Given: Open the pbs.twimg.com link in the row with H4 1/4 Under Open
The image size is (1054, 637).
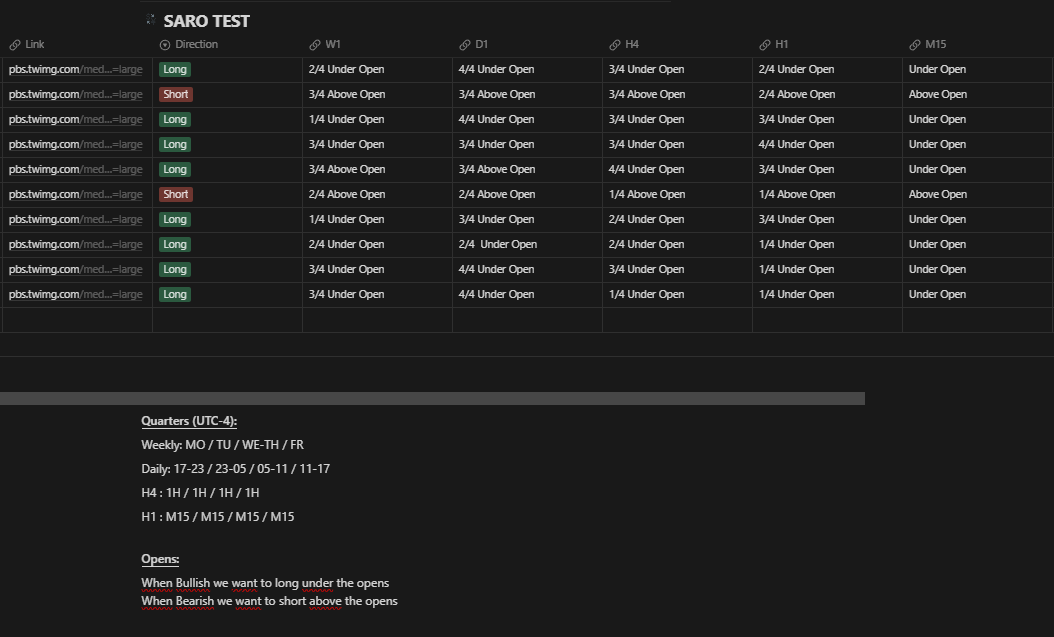Looking at the screenshot, I should (75, 294).
